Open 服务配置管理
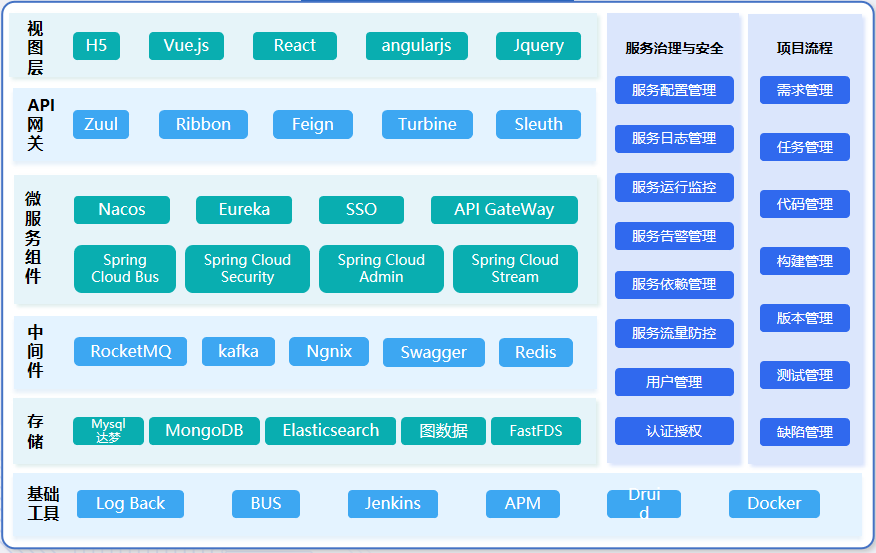Viewport: 876px width, 553px height. 674,90
